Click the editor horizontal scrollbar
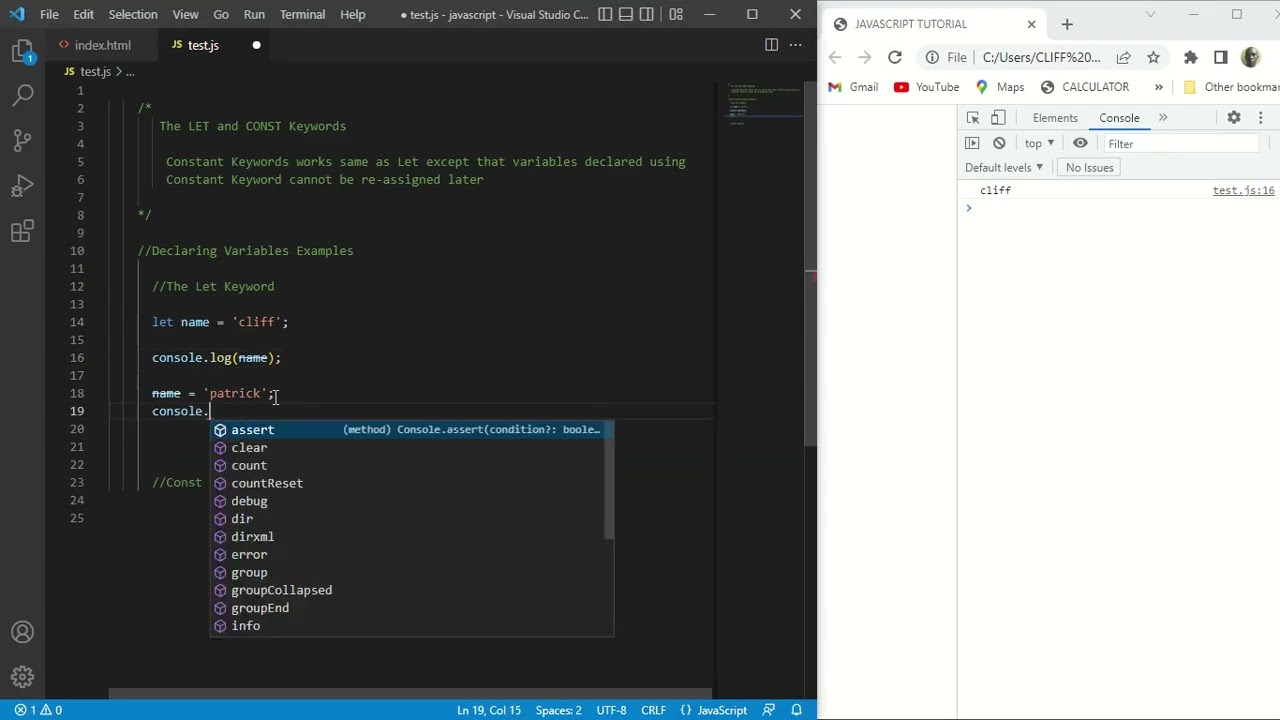The height and width of the screenshot is (720, 1280). click(x=410, y=693)
